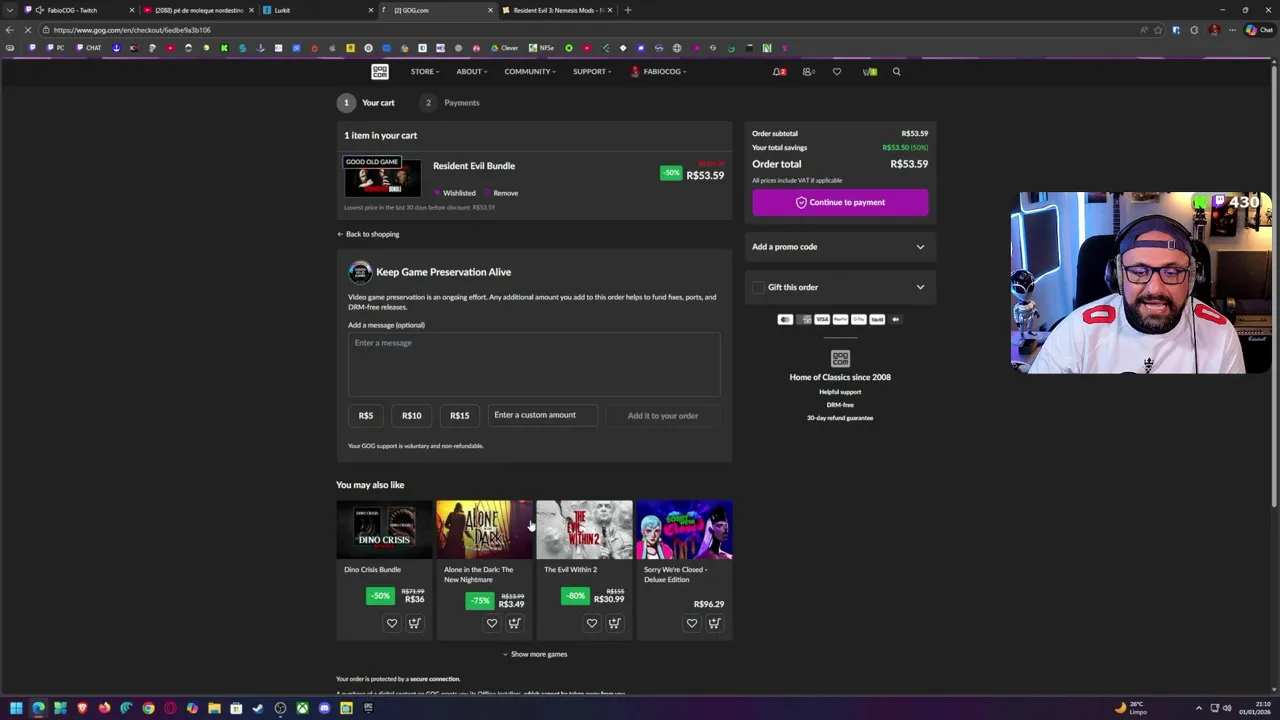This screenshot has height=720, width=1280.
Task: Open Resident Evil Bundle cover thumbnail
Action: (x=382, y=176)
